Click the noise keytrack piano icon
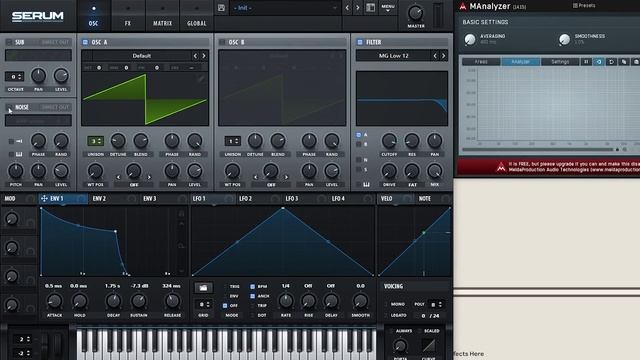 19,154
